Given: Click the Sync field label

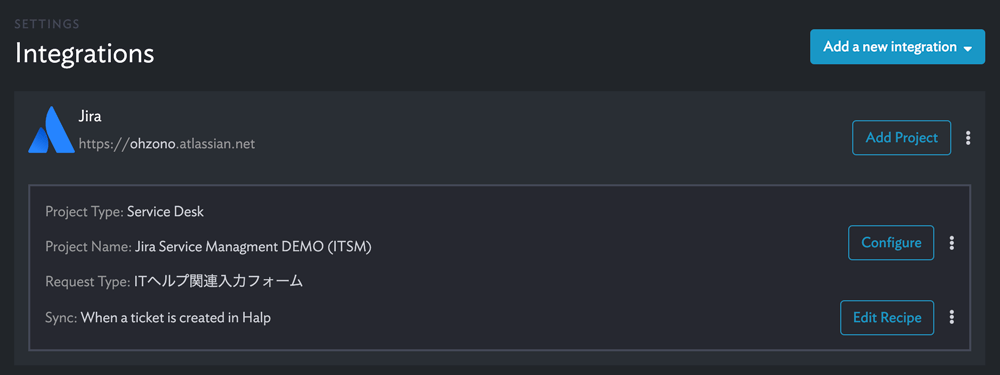Looking at the screenshot, I should coord(61,317).
